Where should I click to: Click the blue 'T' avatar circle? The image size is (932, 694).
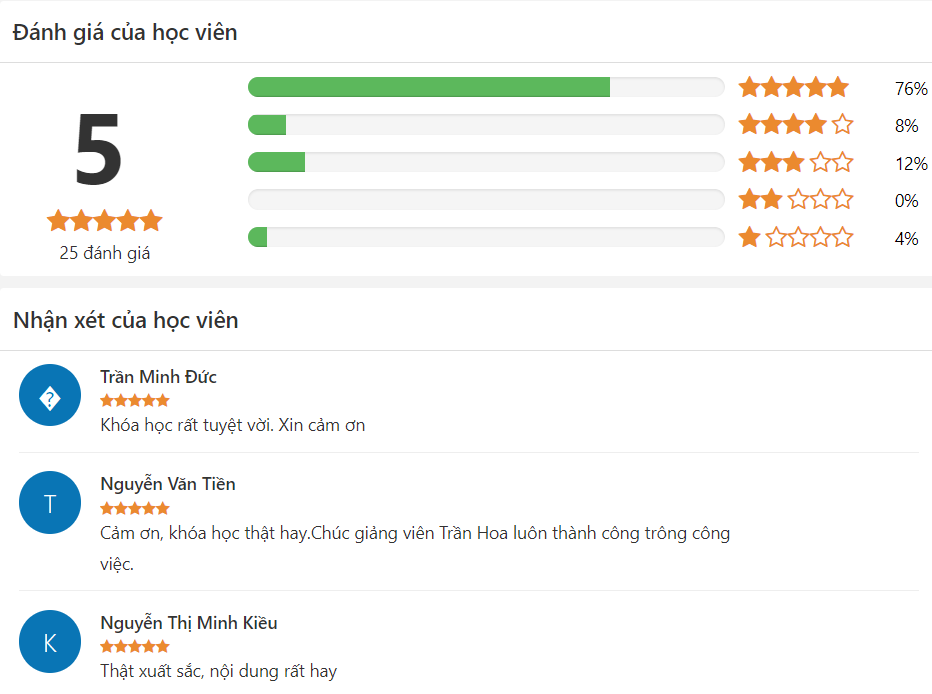tap(50, 502)
